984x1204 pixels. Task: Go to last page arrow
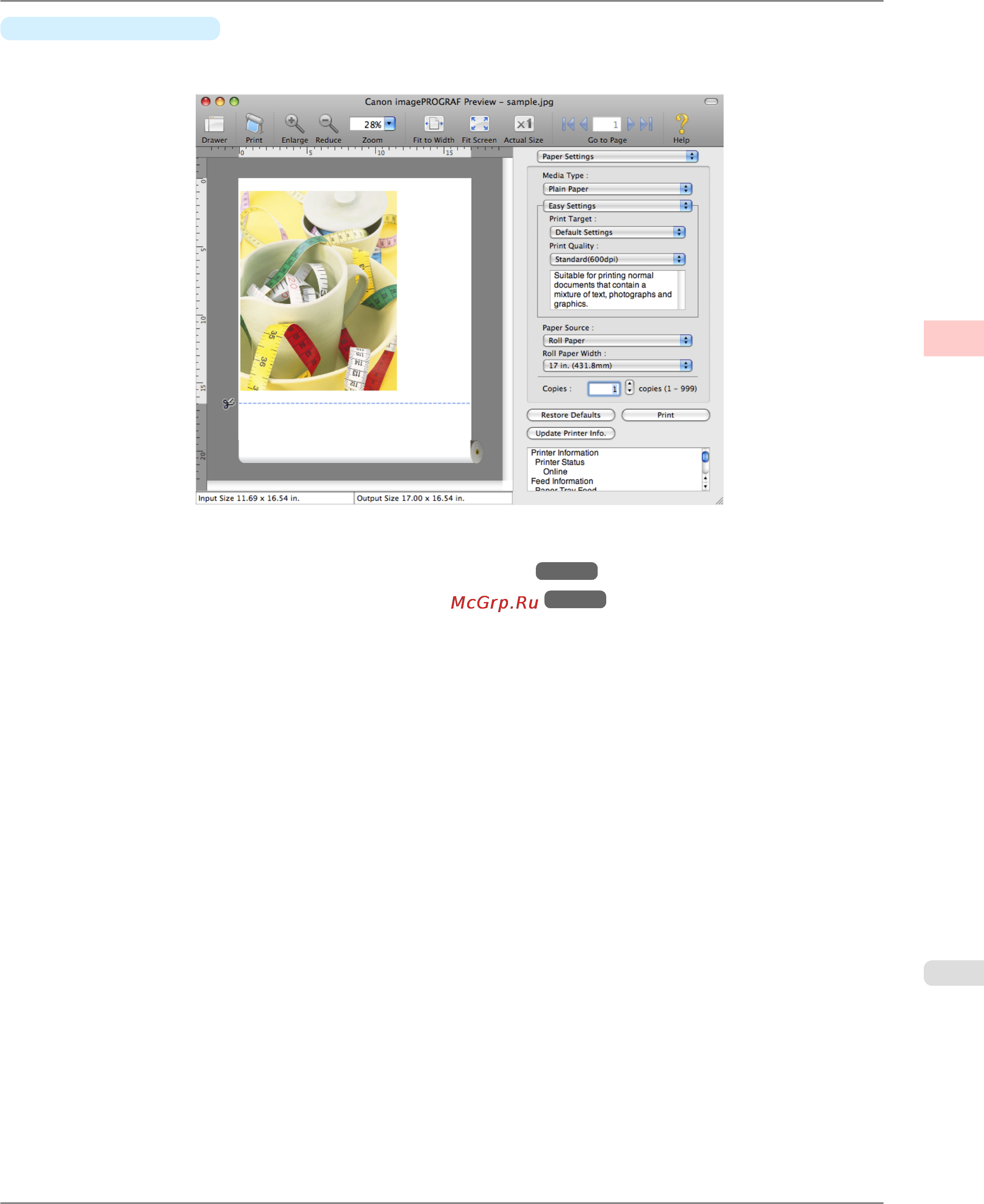point(646,124)
